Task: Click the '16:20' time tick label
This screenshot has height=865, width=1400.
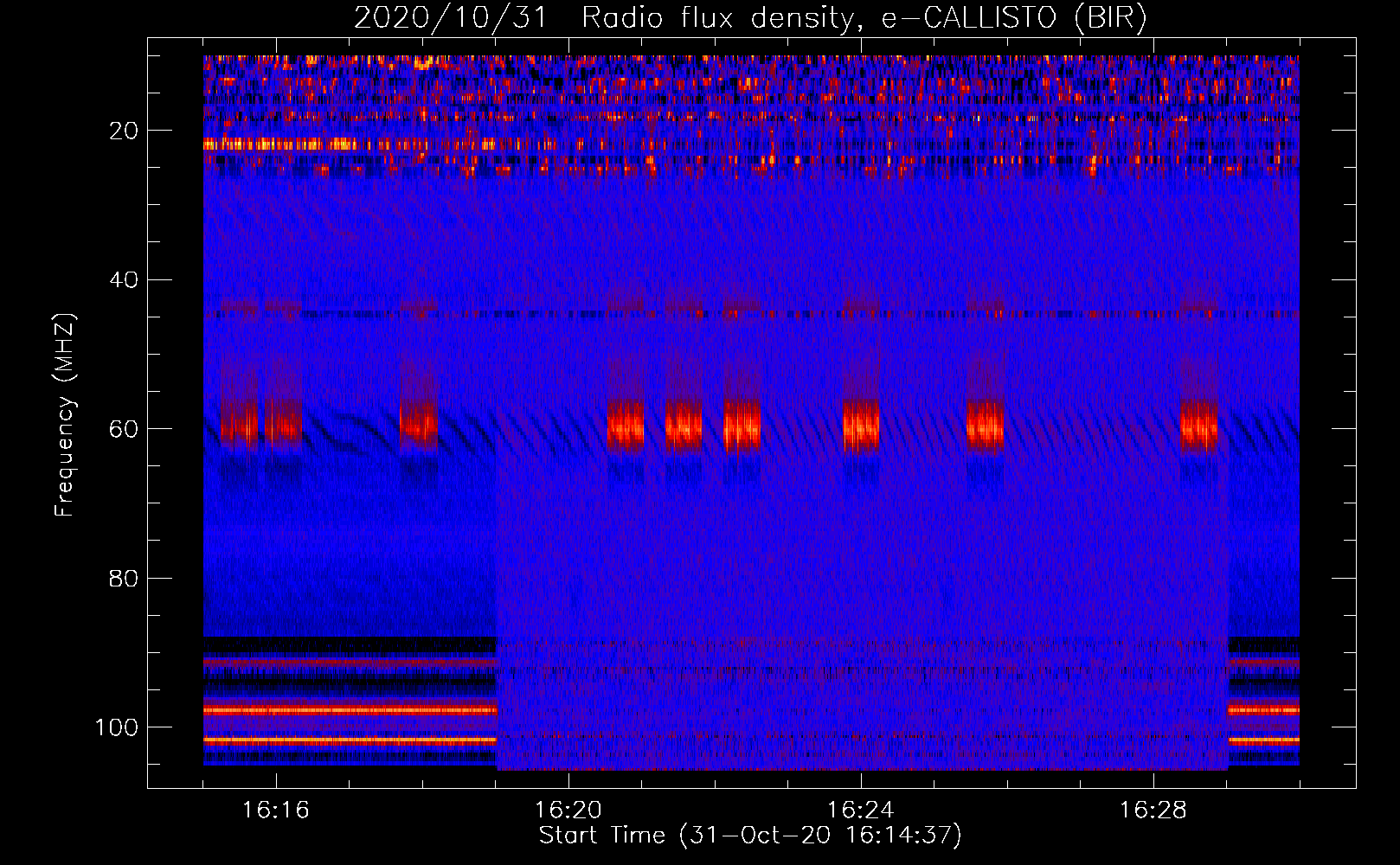Action: pyautogui.click(x=568, y=811)
